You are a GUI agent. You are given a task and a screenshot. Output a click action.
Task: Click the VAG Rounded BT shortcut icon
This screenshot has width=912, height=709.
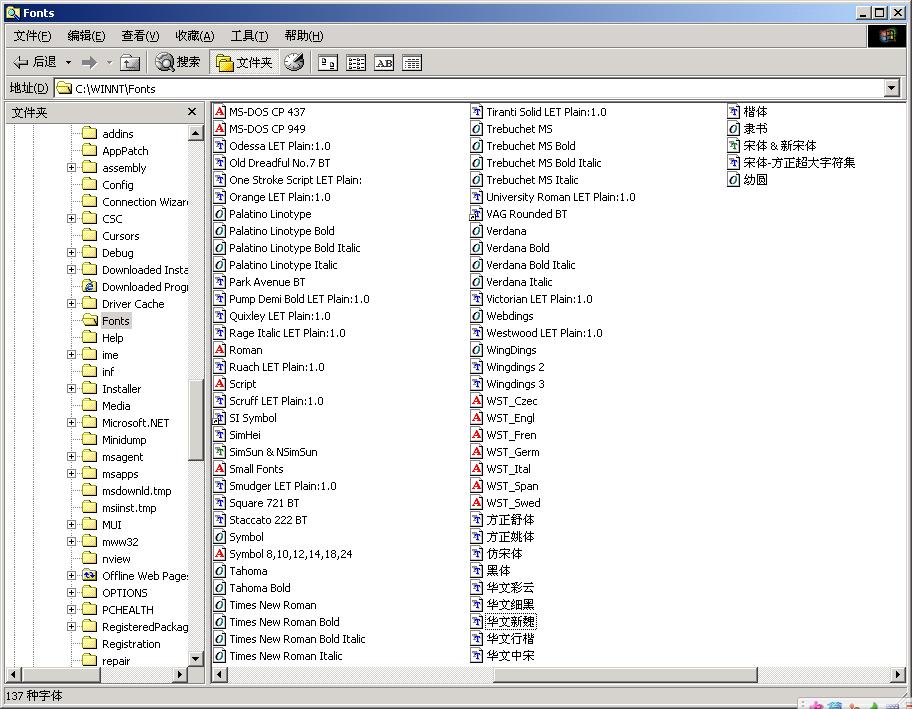point(476,213)
